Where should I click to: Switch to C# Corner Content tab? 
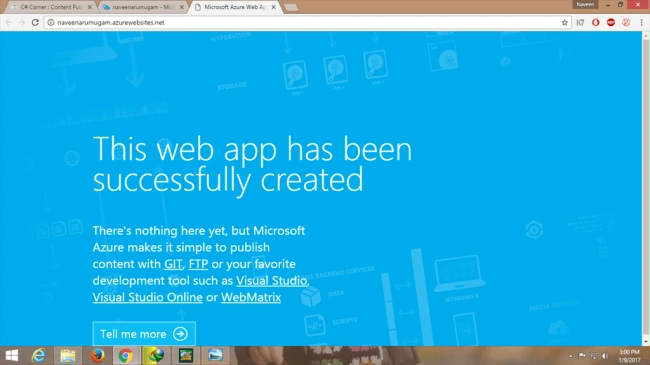pyautogui.click(x=51, y=7)
